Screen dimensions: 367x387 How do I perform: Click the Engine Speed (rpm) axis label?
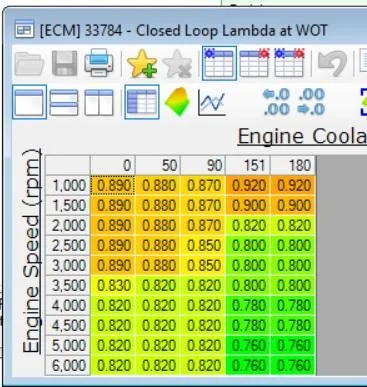(x=32, y=251)
